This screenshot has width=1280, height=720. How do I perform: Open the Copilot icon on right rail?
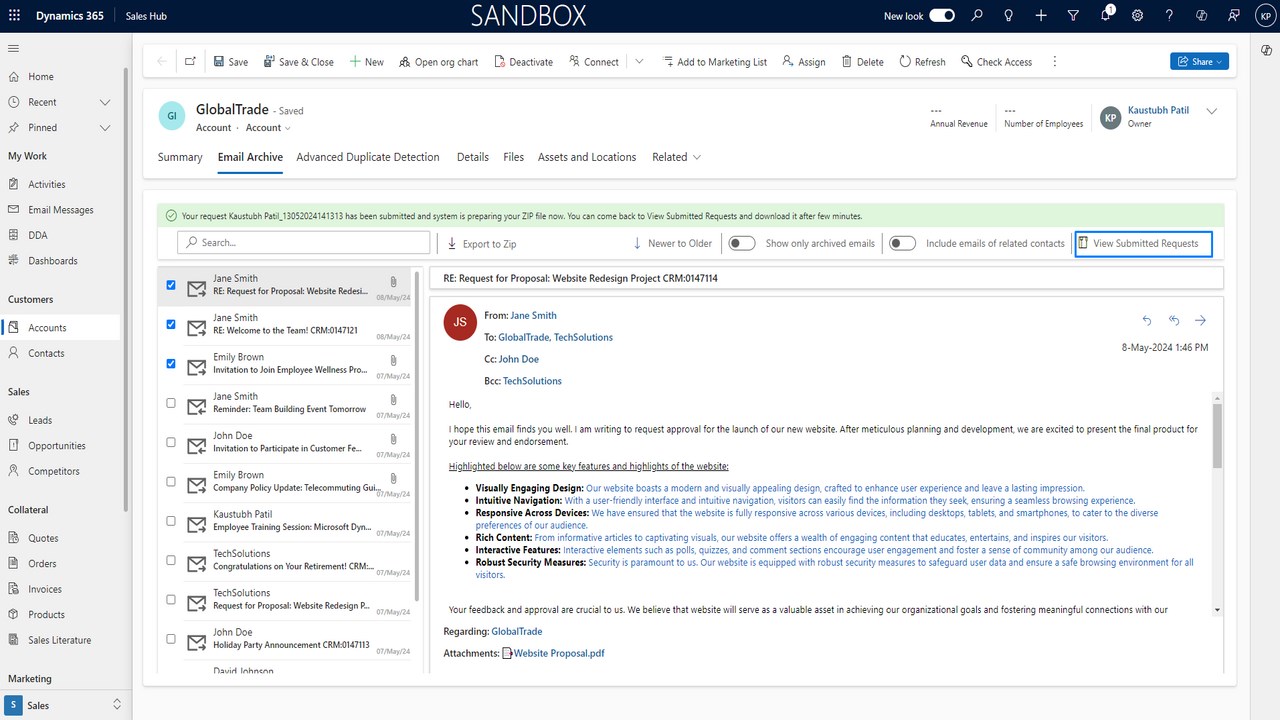[1267, 50]
